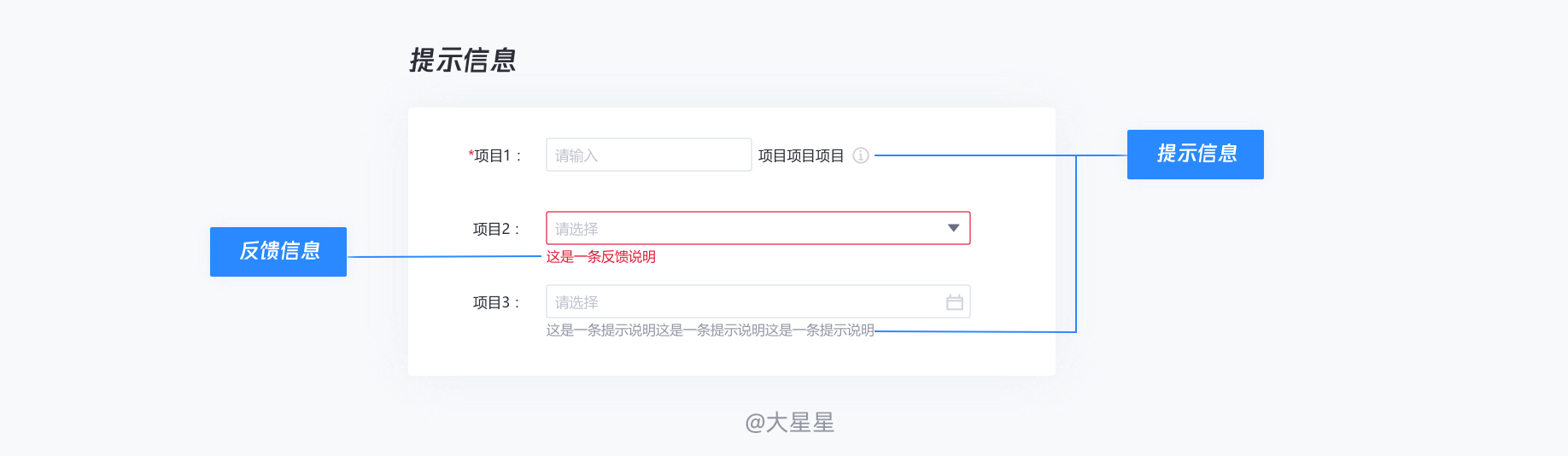The width and height of the screenshot is (1568, 456).
Task: Click the red asterisk before 项目1
Action: pos(471,154)
